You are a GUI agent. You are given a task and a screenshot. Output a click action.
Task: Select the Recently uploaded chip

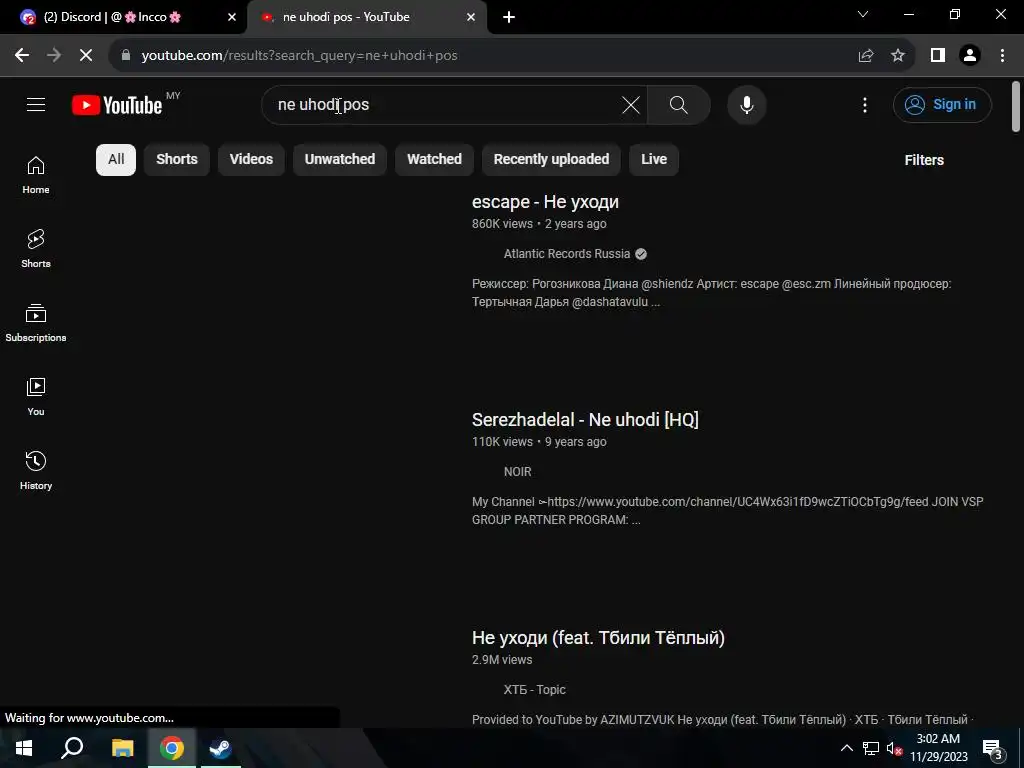click(x=551, y=159)
